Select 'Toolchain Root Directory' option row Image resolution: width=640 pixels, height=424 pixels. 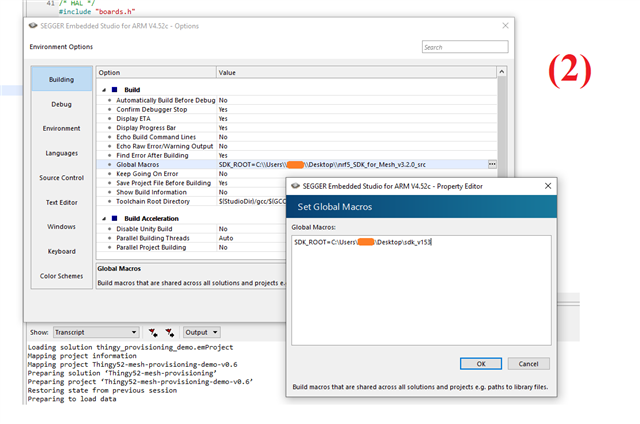click(191, 201)
